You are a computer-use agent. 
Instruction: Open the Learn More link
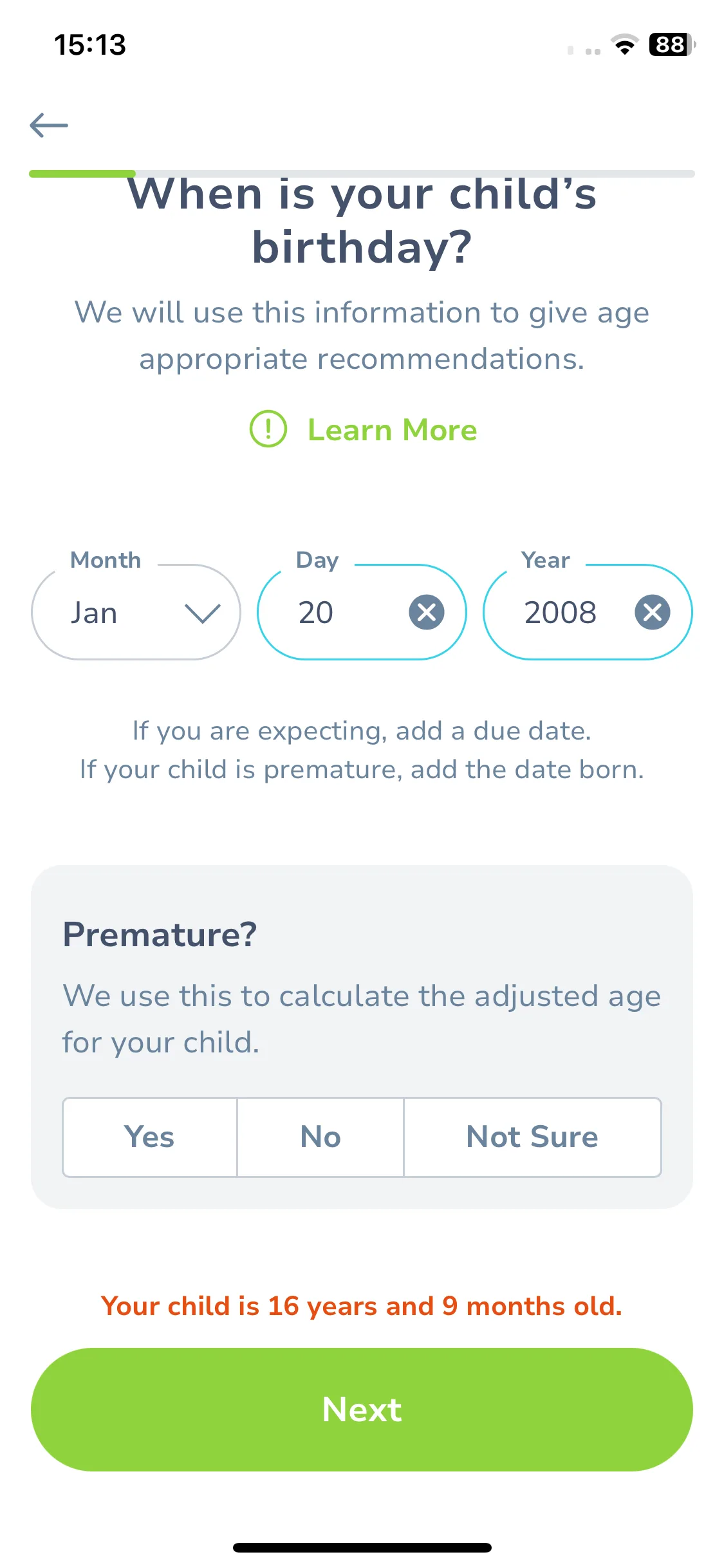[x=392, y=430]
